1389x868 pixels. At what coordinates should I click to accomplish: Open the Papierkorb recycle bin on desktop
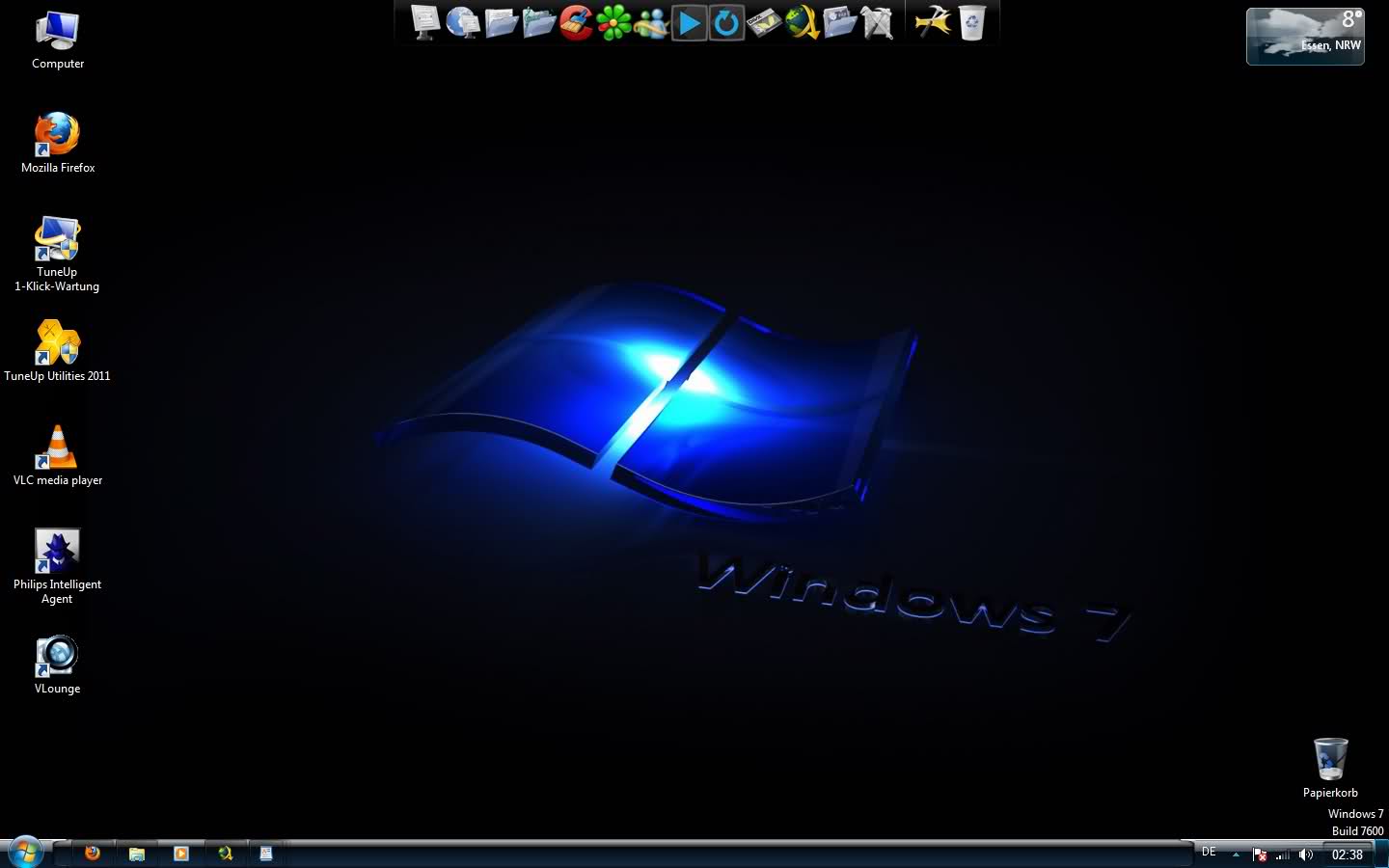point(1330,760)
